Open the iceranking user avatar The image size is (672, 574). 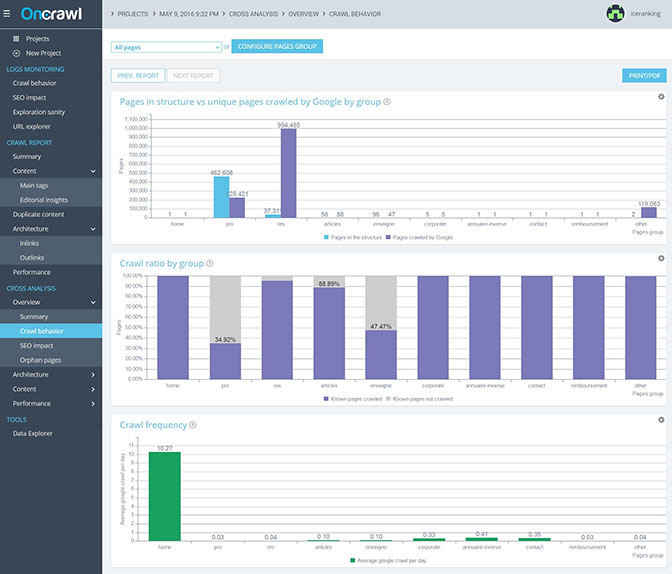[x=615, y=14]
